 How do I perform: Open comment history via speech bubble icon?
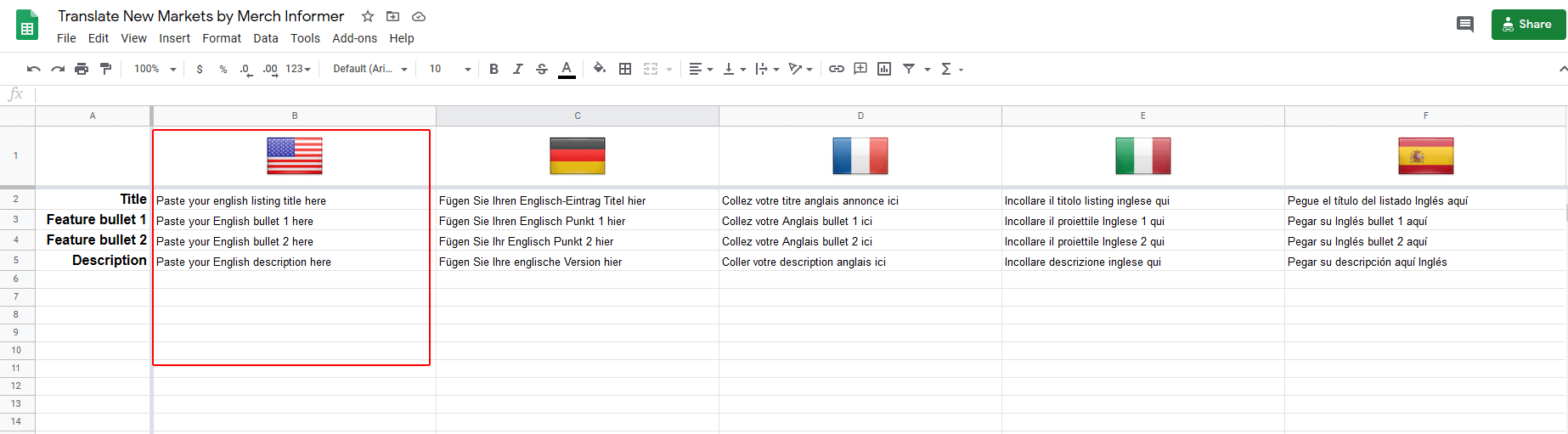click(x=1464, y=25)
